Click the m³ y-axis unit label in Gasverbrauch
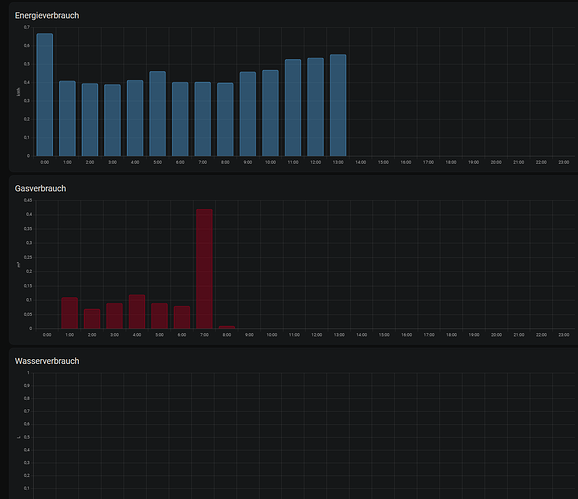This screenshot has height=499, width=578. point(18,265)
